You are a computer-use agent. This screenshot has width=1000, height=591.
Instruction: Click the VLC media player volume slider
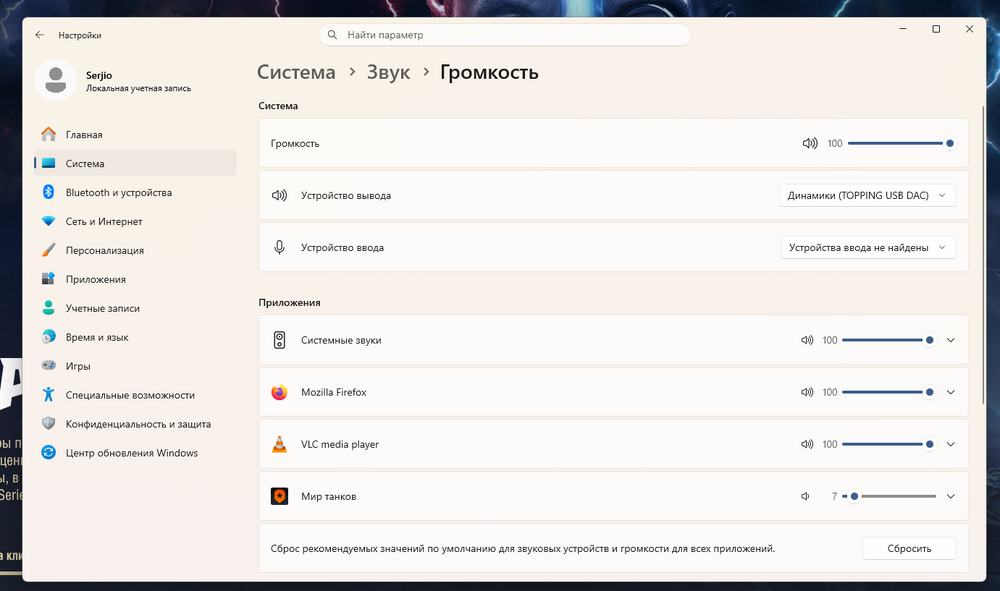click(x=889, y=444)
